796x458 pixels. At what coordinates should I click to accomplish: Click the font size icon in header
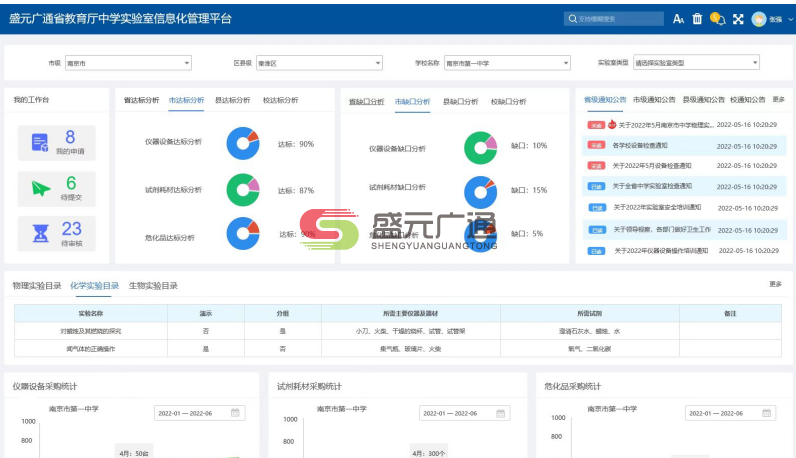coord(678,18)
